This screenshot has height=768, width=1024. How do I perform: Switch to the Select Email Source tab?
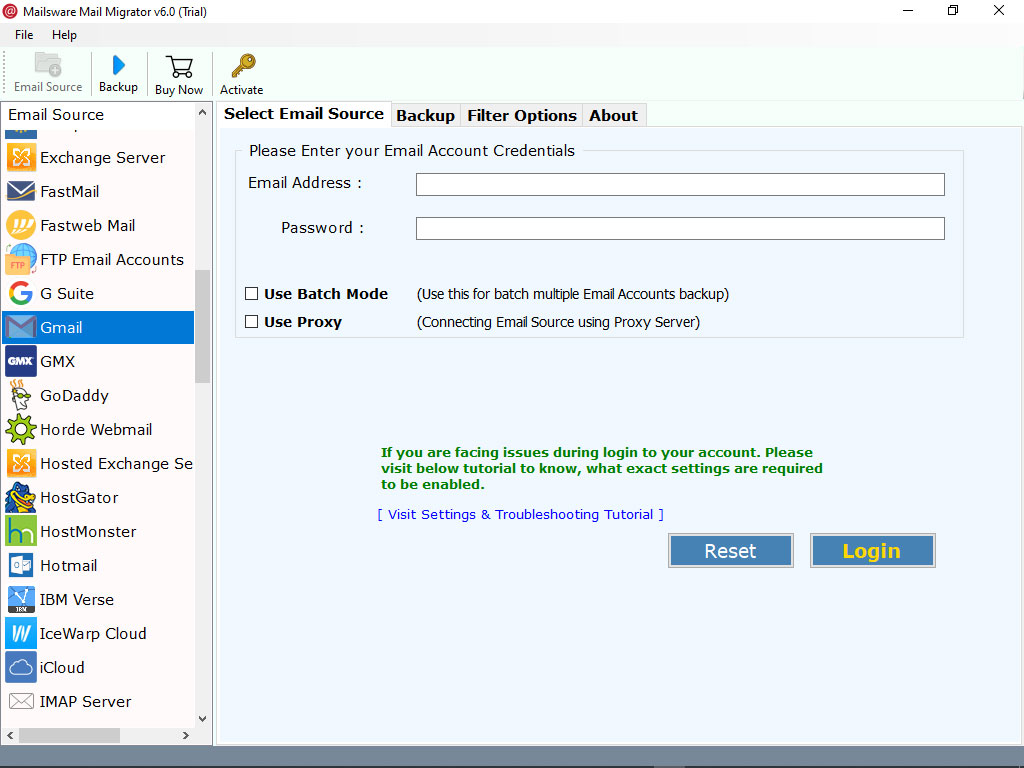pyautogui.click(x=304, y=114)
